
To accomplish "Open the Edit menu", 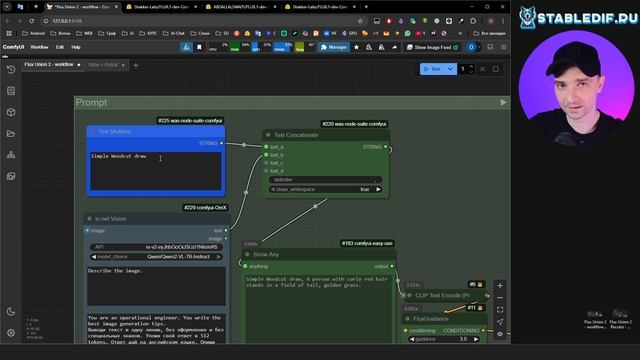I will pyautogui.click(x=60, y=47).
